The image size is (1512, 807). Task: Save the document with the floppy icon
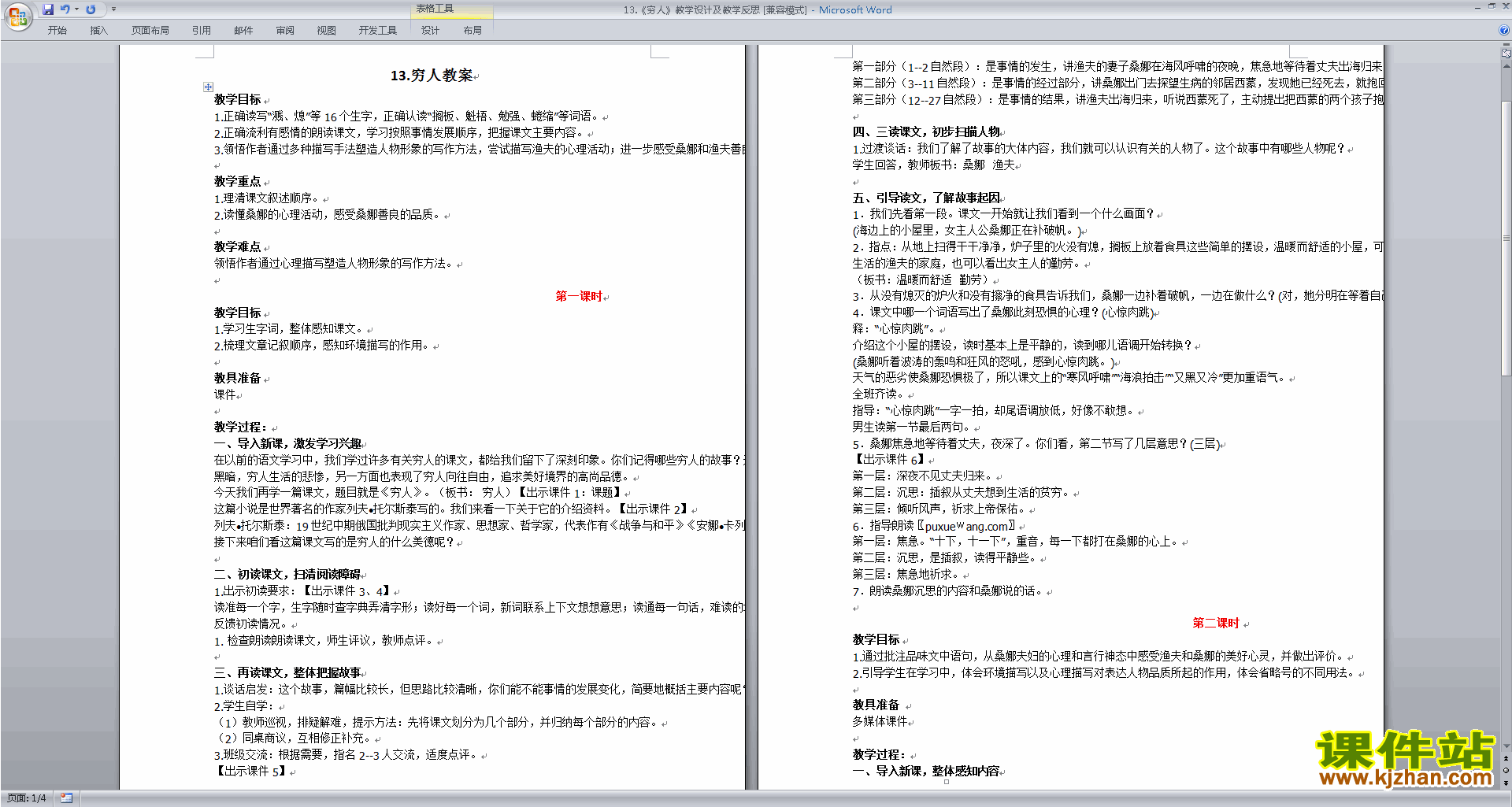(48, 9)
